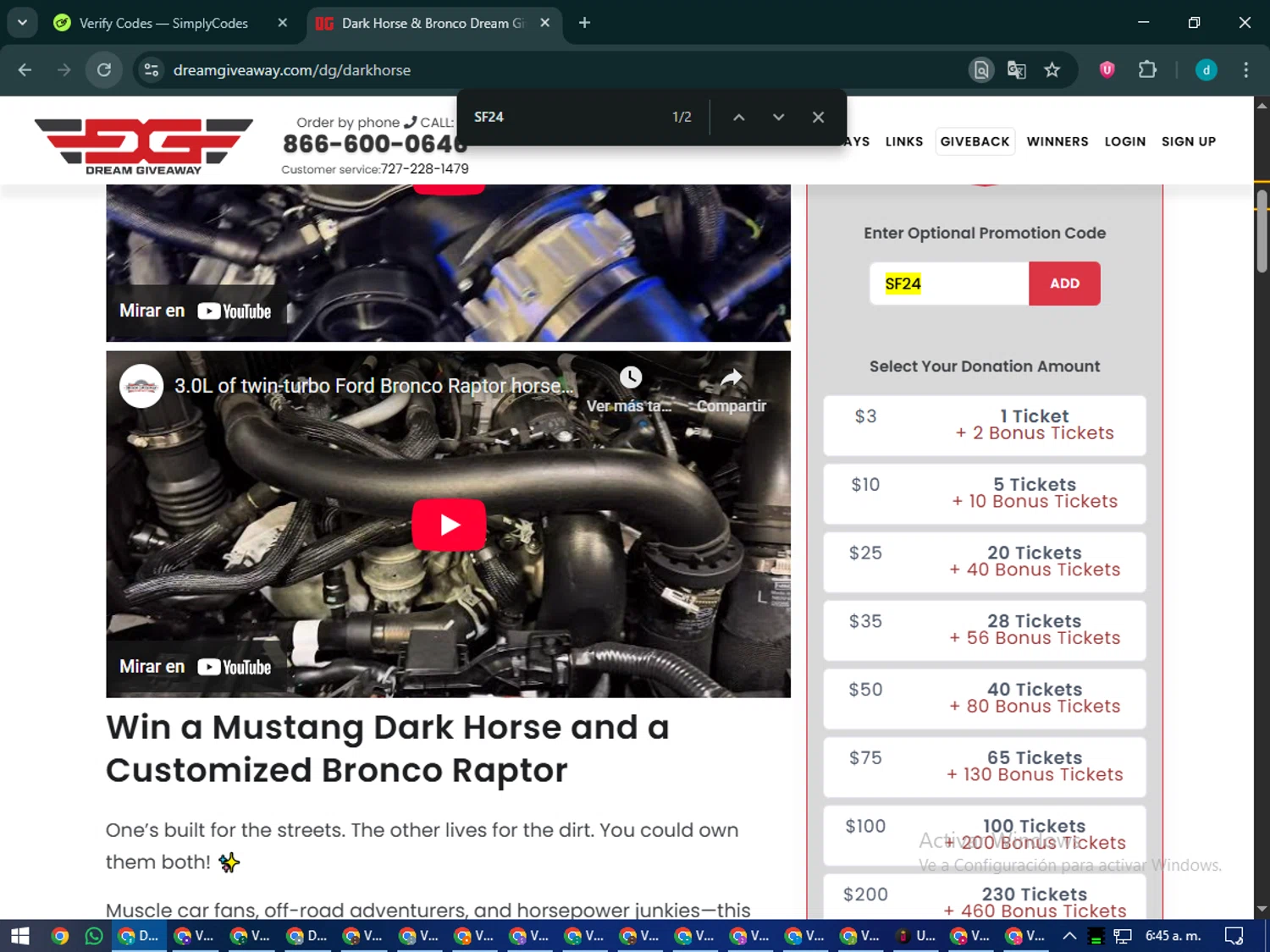This screenshot has width=1270, height=952.
Task: Click the translate page icon
Action: coord(1016,70)
